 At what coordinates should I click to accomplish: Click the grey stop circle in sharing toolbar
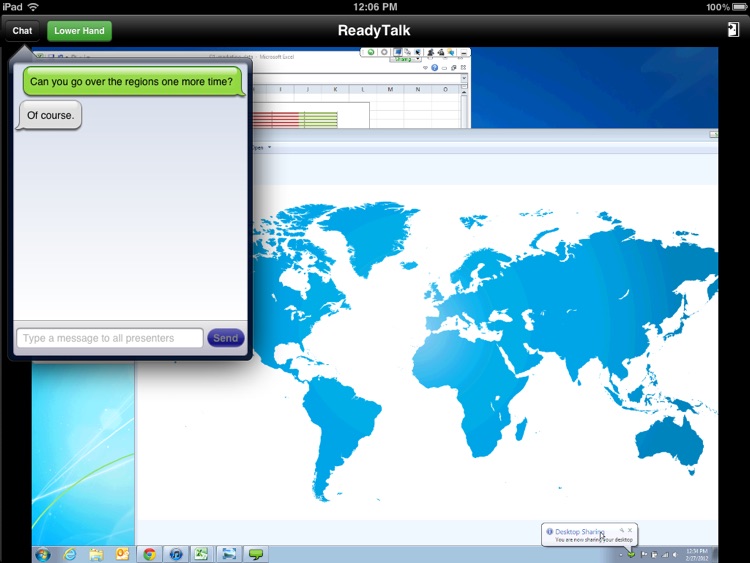tap(384, 52)
